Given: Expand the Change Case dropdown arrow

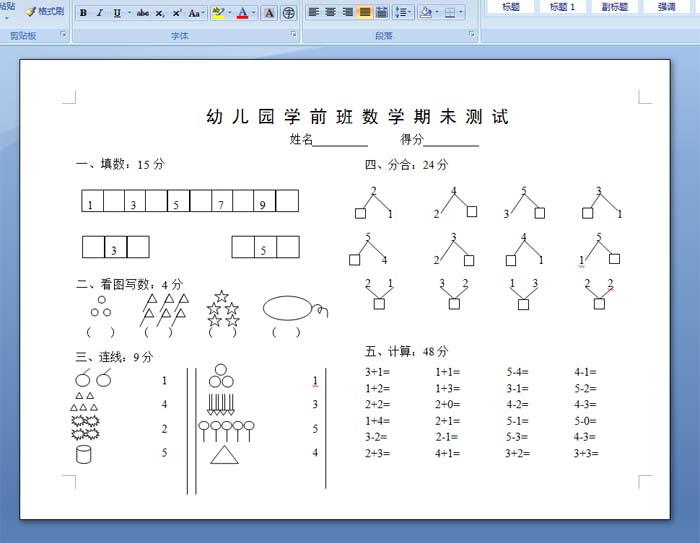Looking at the screenshot, I should (x=203, y=13).
